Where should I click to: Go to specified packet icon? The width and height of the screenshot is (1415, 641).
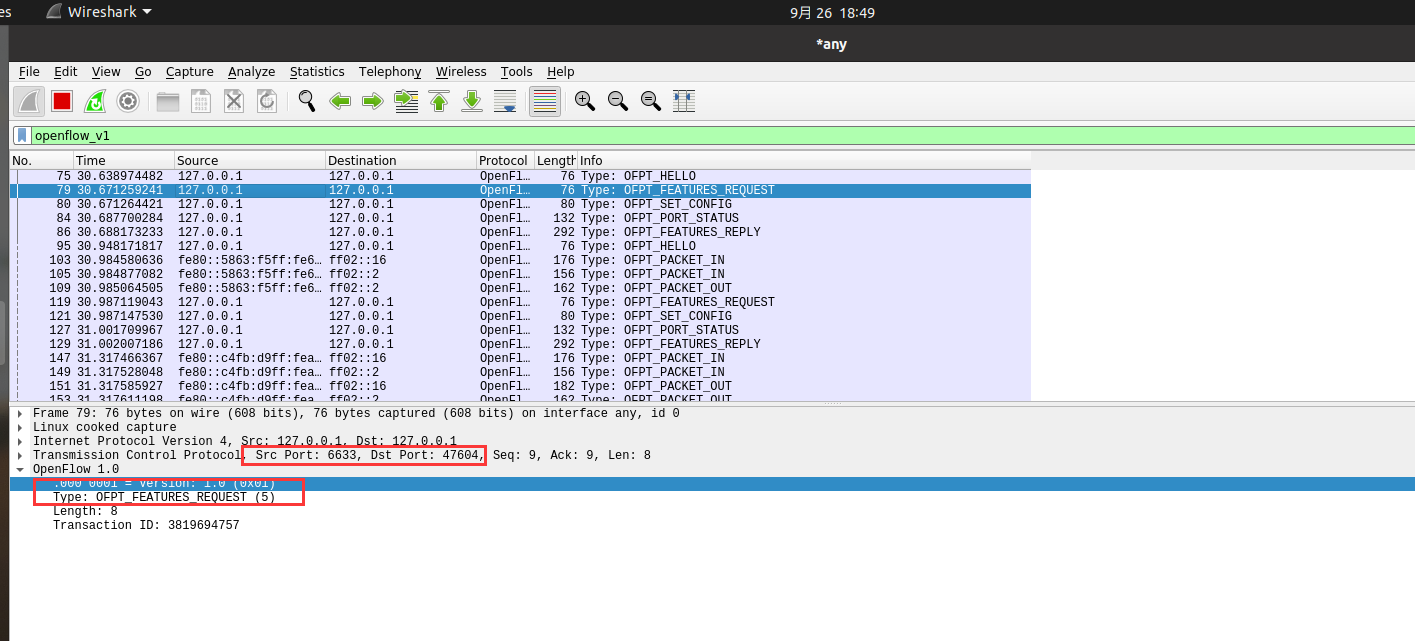[x=406, y=101]
